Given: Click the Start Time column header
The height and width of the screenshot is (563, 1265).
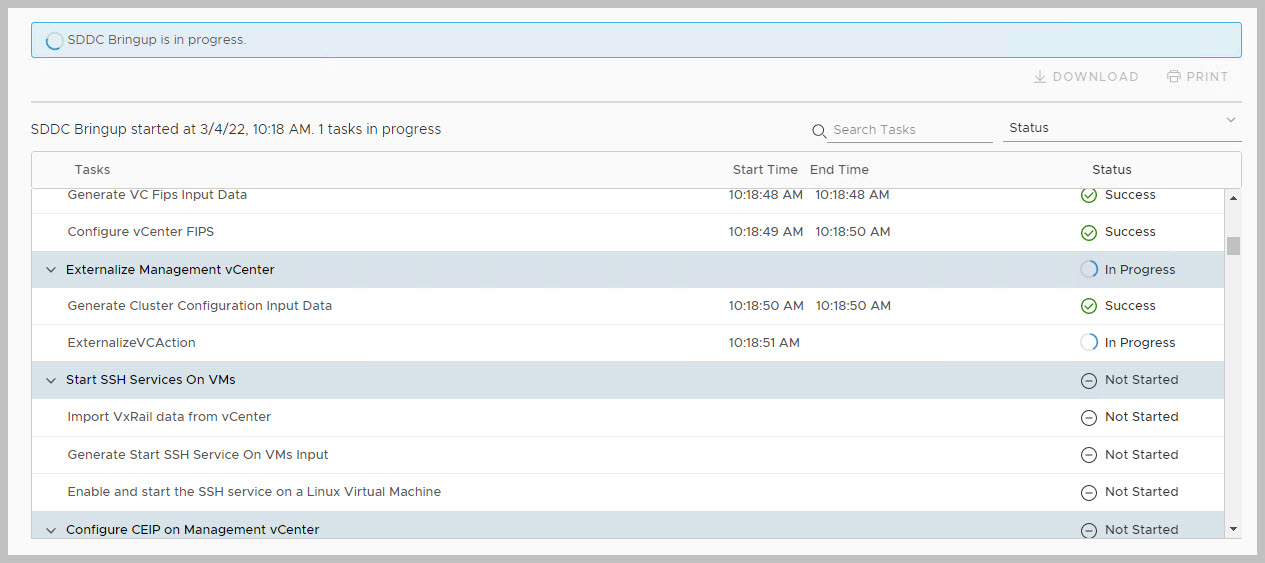Looking at the screenshot, I should click(x=765, y=170).
